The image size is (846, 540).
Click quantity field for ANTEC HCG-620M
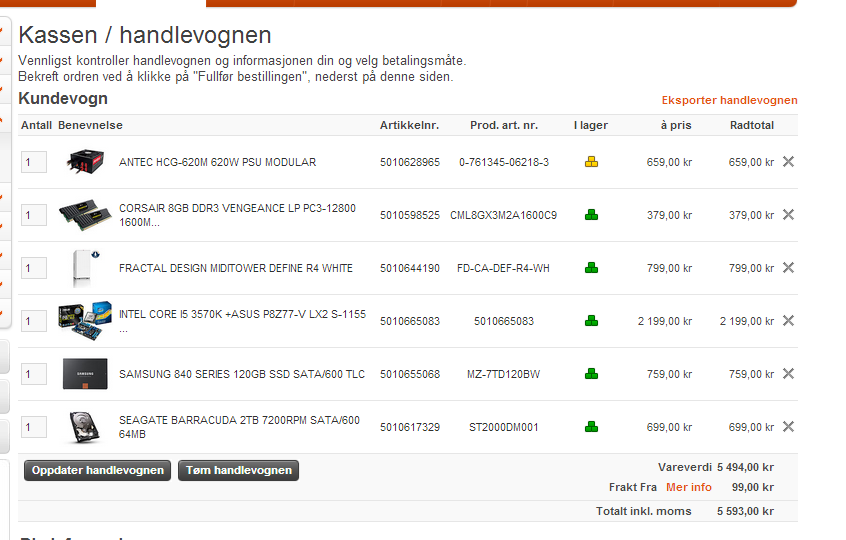pos(33,162)
